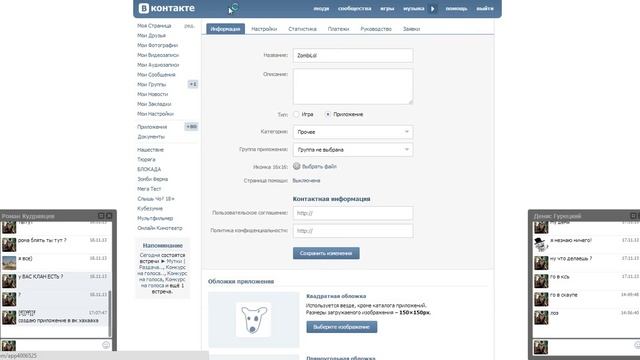Image resolution: width=640 pixels, height=360 pixels.
Task: Click the ред. link beside Моя Страница
Action: click(x=189, y=26)
